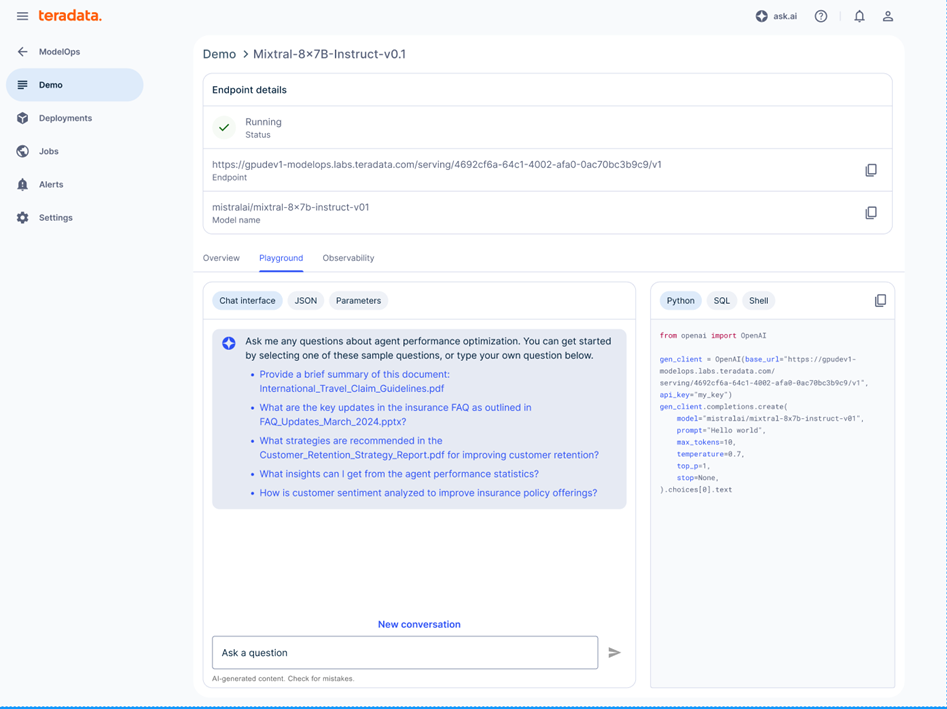Select Demo in the sidebar

(x=75, y=85)
